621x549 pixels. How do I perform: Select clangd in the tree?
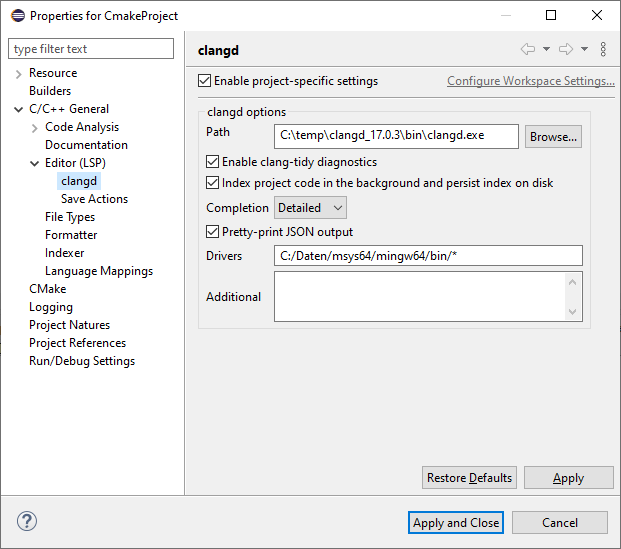[x=79, y=181]
